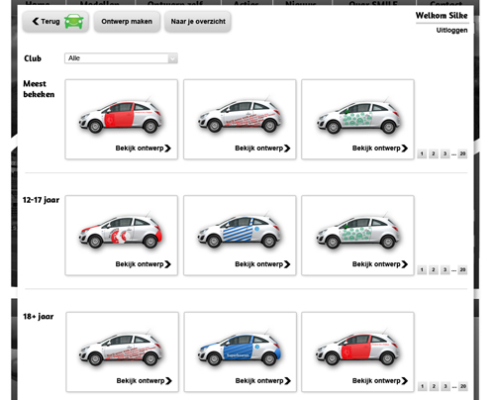The image size is (495, 400).
Task: Expand the Club dropdown arrow
Action: (x=172, y=58)
